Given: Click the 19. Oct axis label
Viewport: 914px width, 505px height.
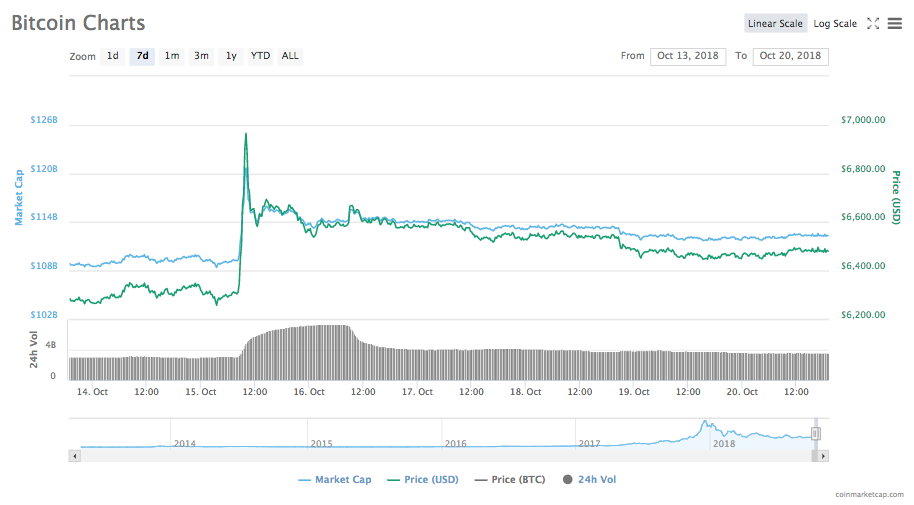Looking at the screenshot, I should (634, 392).
